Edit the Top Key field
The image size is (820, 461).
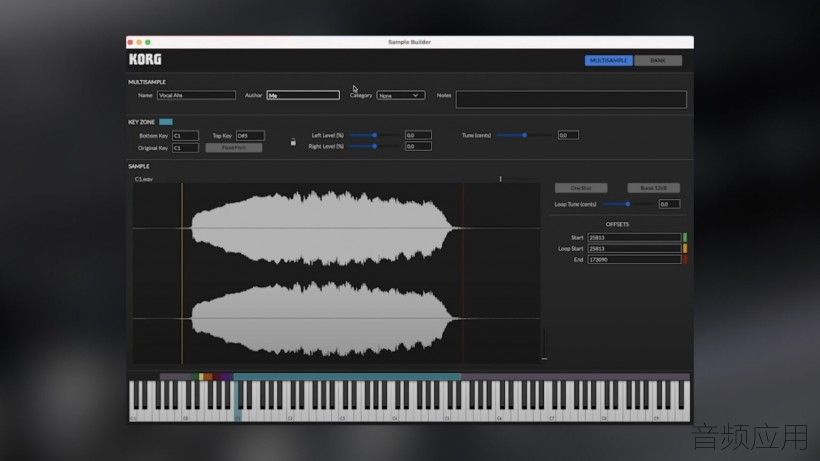(x=250, y=135)
